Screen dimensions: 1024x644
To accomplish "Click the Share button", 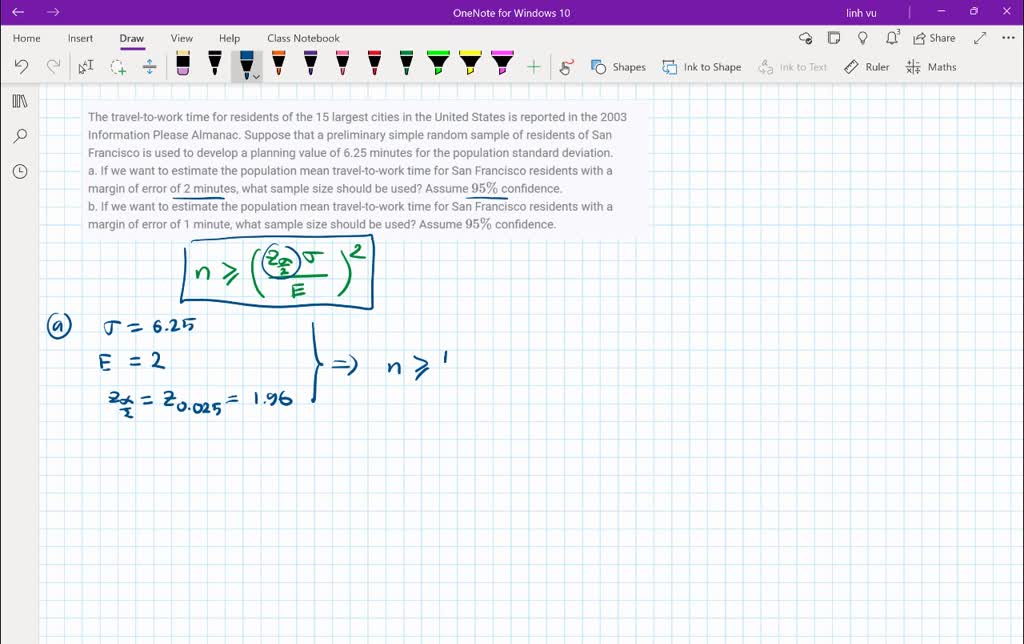I will click(934, 38).
